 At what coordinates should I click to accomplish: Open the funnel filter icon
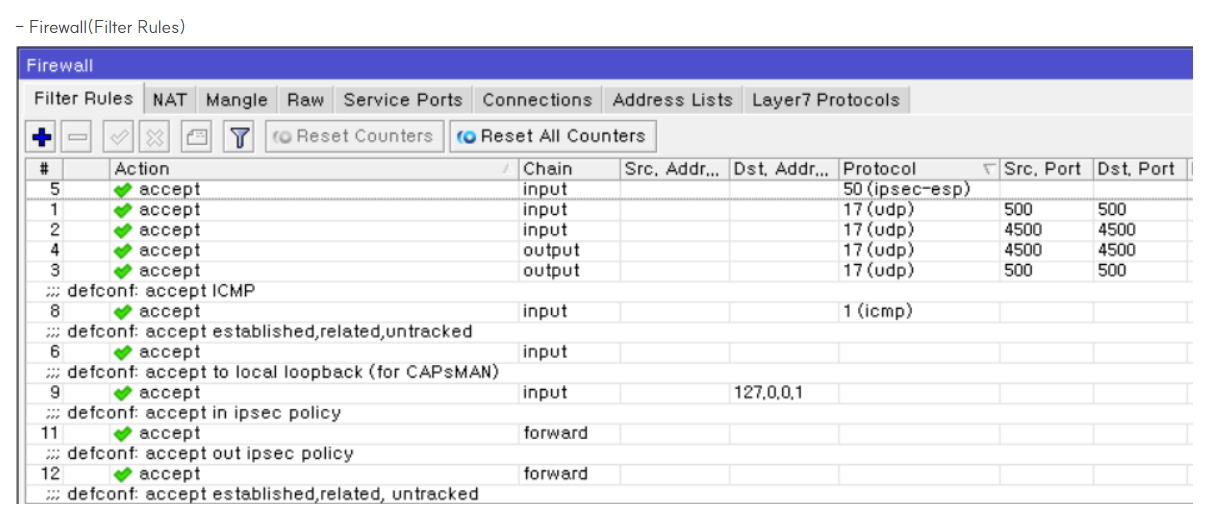point(240,137)
